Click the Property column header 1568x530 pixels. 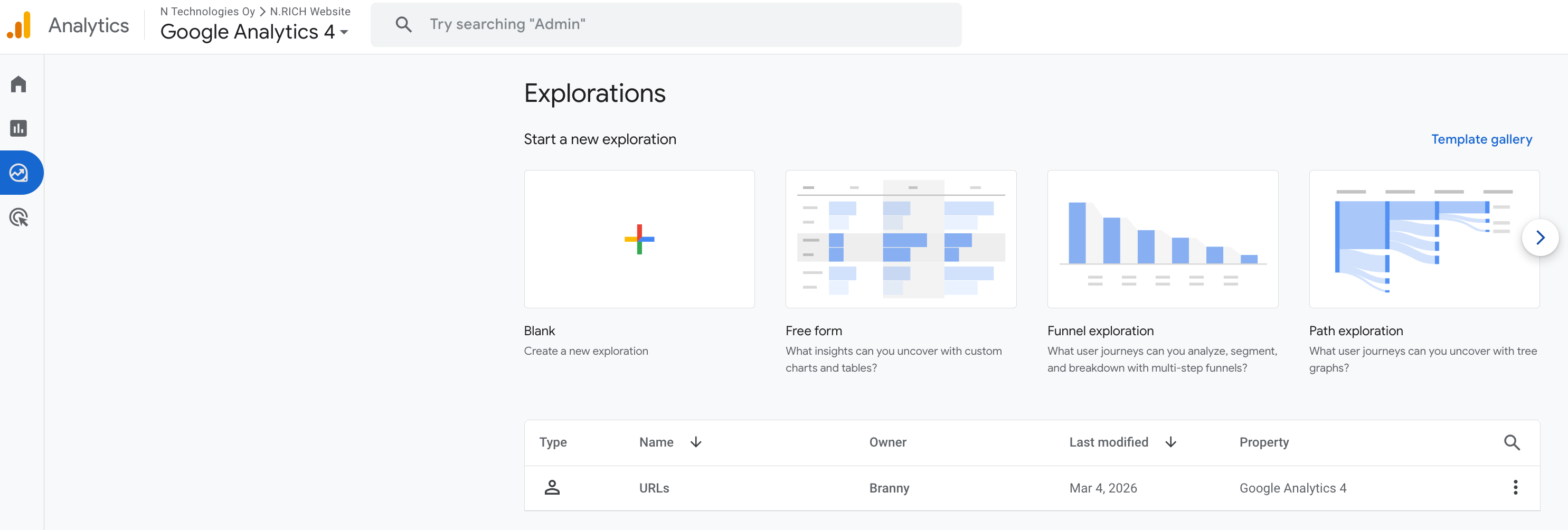click(1264, 442)
